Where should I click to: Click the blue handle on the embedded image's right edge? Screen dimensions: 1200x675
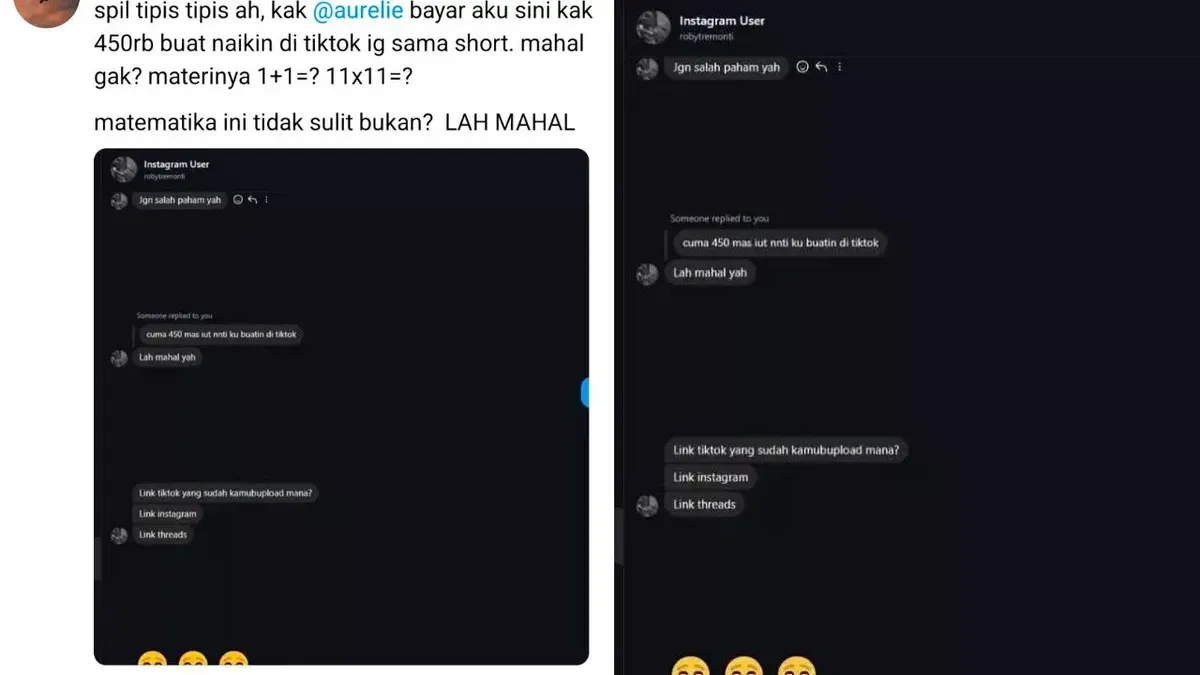tap(585, 392)
